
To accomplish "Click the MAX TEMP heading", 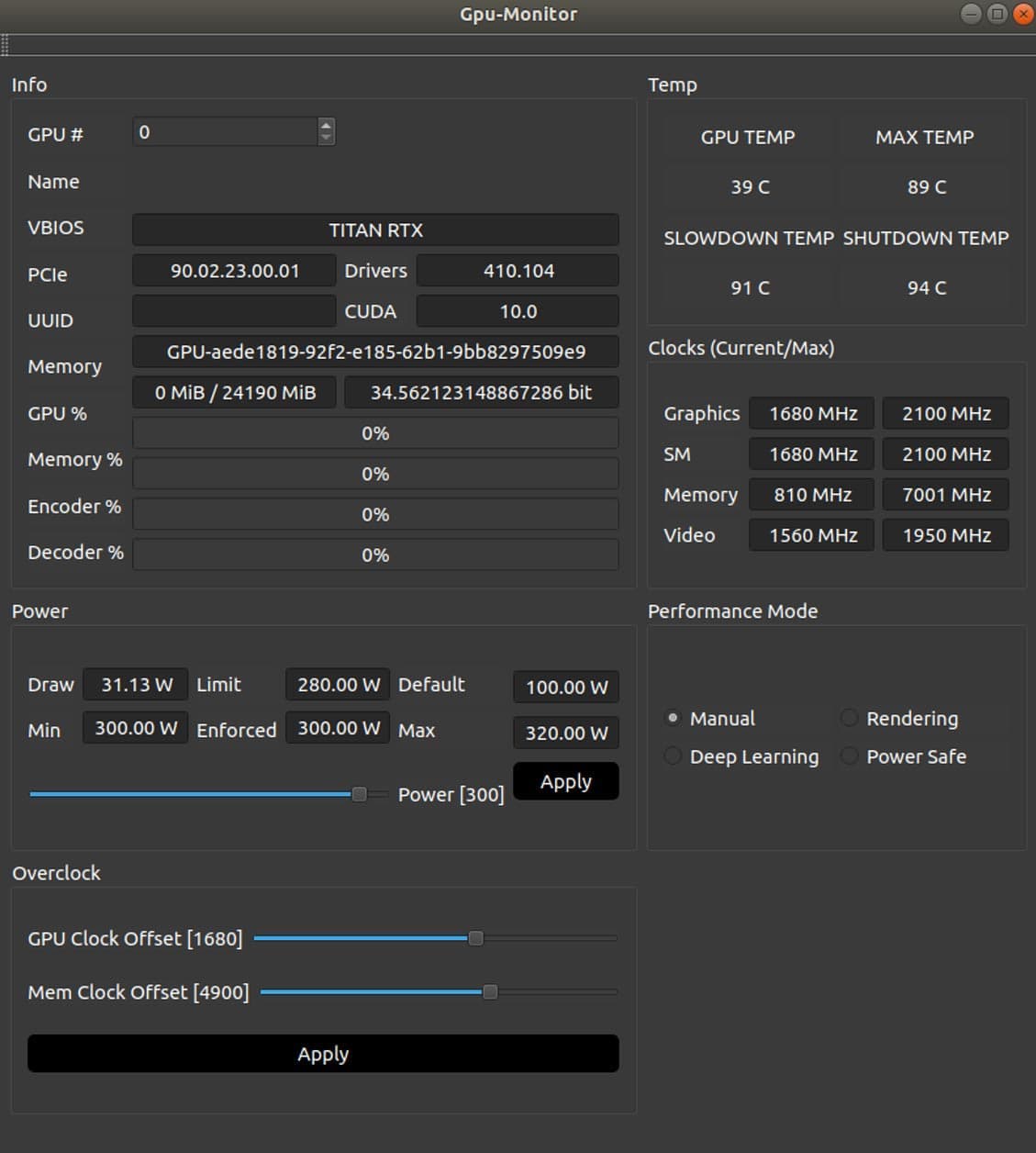I will 924,137.
